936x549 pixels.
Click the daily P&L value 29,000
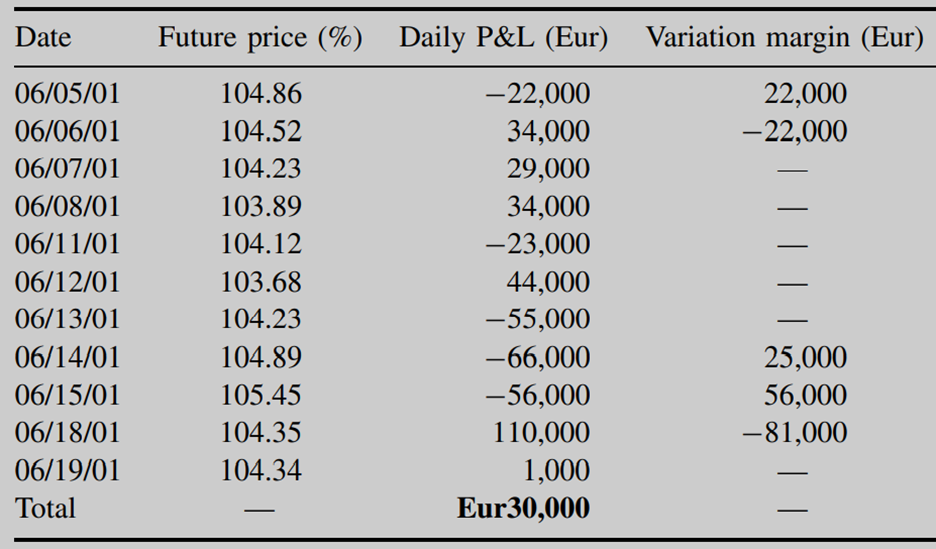548,169
